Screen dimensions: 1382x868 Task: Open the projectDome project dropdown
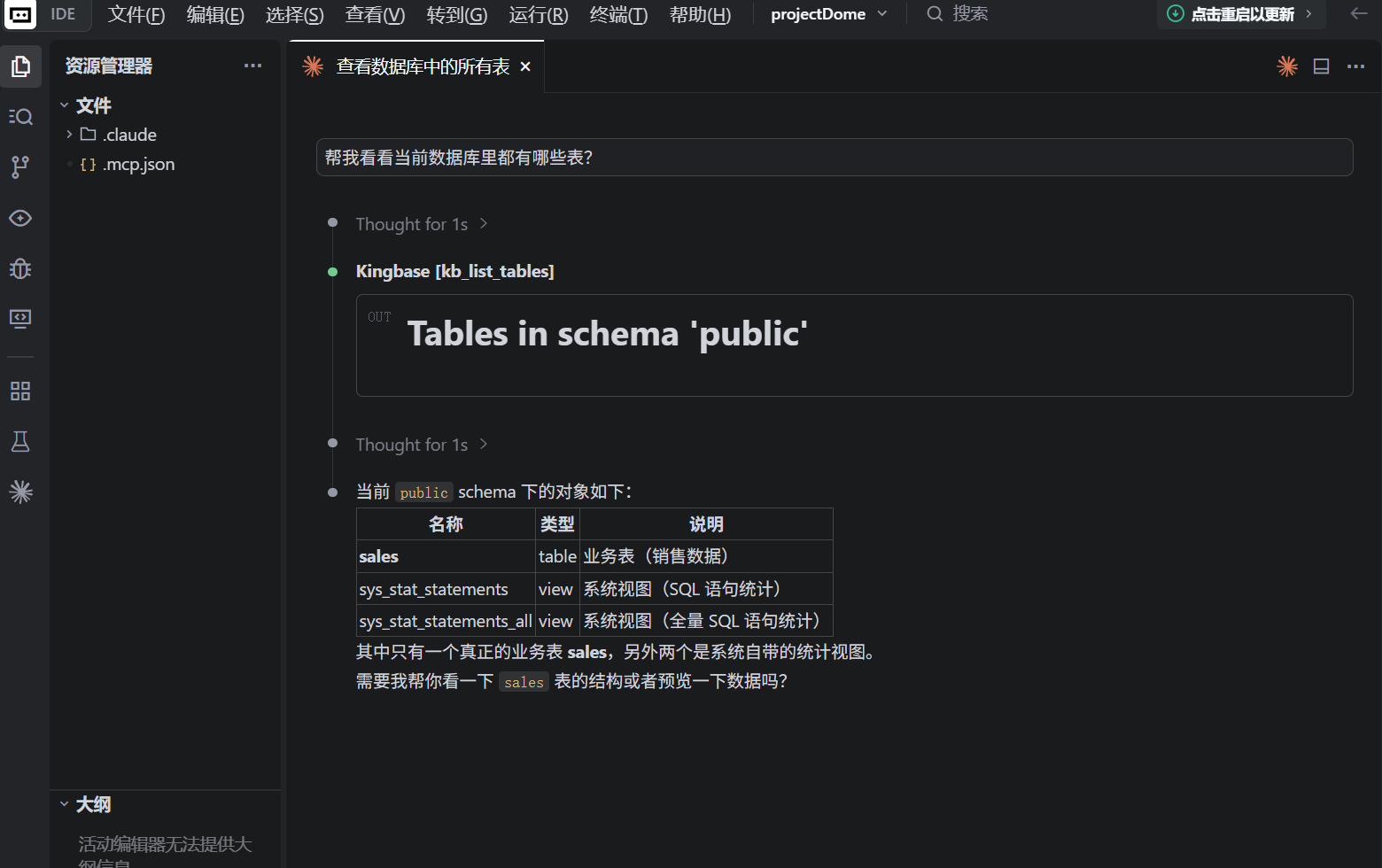click(828, 14)
